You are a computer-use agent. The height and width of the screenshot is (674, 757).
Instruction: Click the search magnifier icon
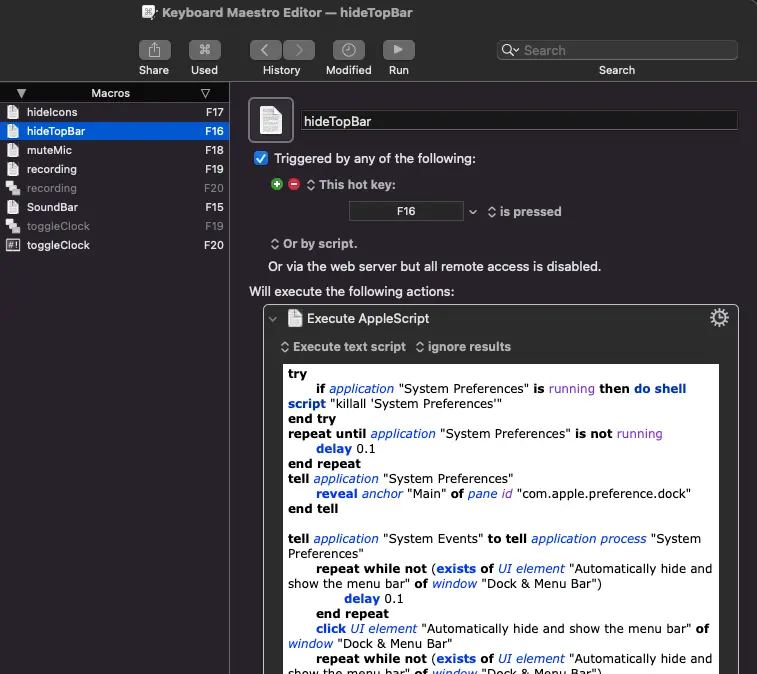(510, 50)
